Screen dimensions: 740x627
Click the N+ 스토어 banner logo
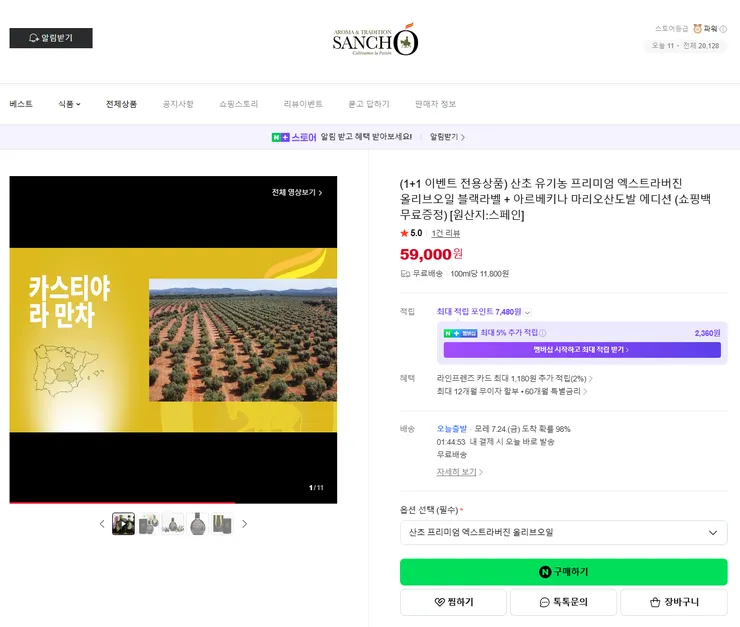point(294,137)
